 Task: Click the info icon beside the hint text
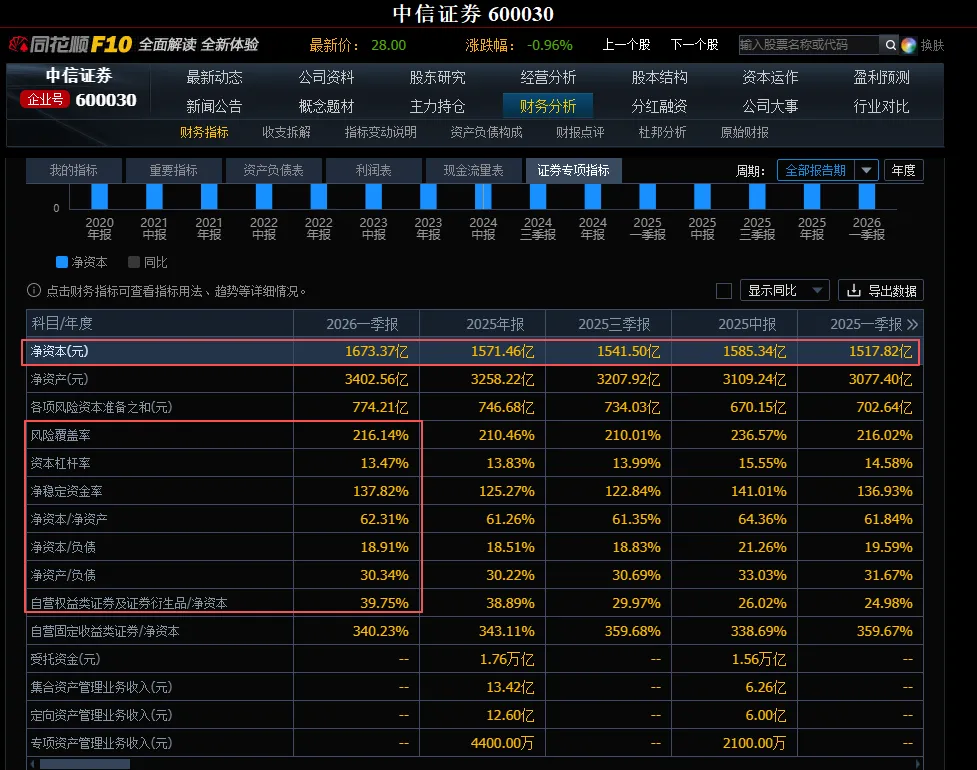34,290
